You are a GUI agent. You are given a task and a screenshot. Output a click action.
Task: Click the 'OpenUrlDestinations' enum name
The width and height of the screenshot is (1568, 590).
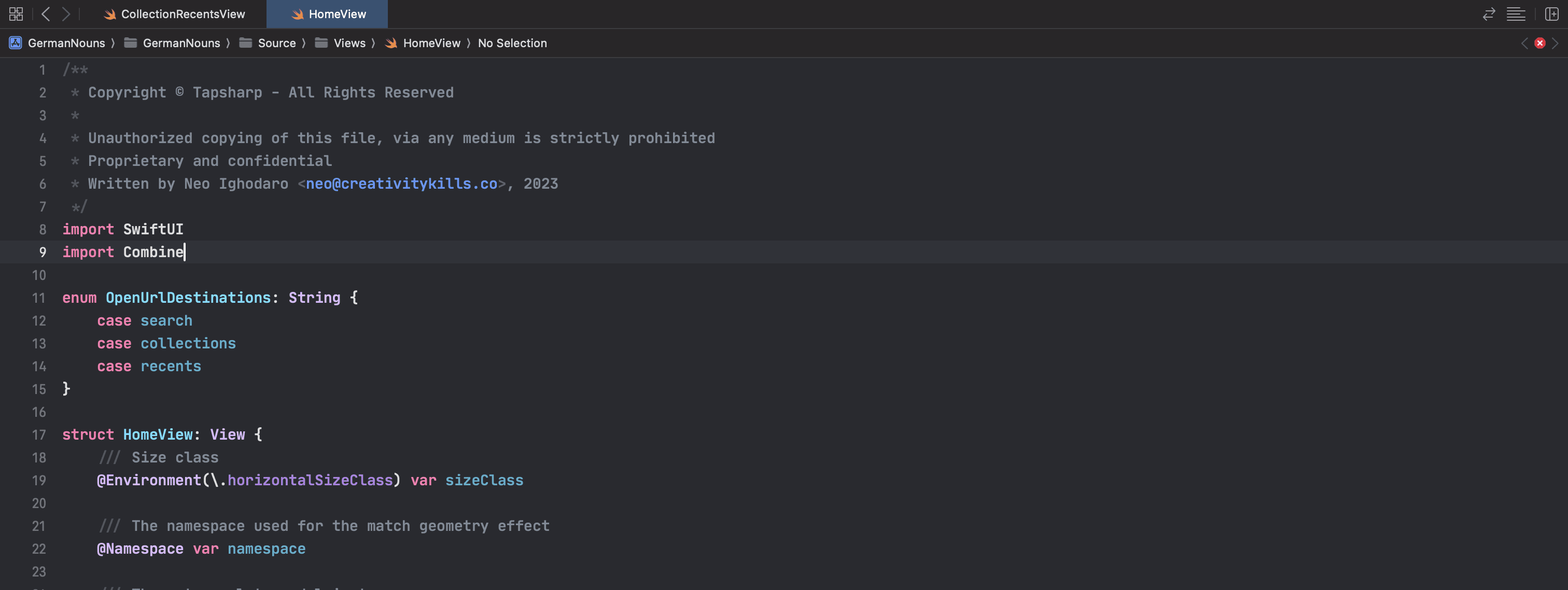click(188, 298)
